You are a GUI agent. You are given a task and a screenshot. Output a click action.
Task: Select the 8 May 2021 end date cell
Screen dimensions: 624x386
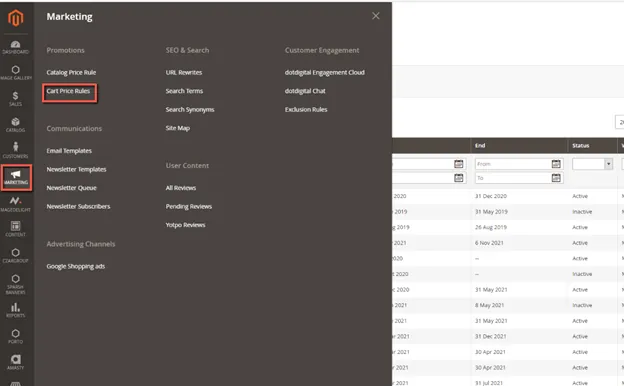click(x=489, y=305)
